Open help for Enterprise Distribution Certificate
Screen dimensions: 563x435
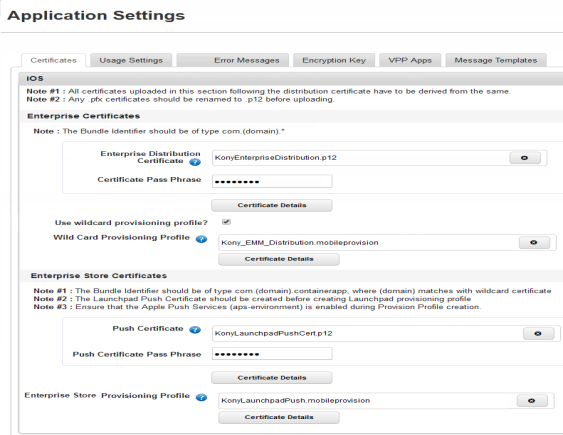coord(195,162)
